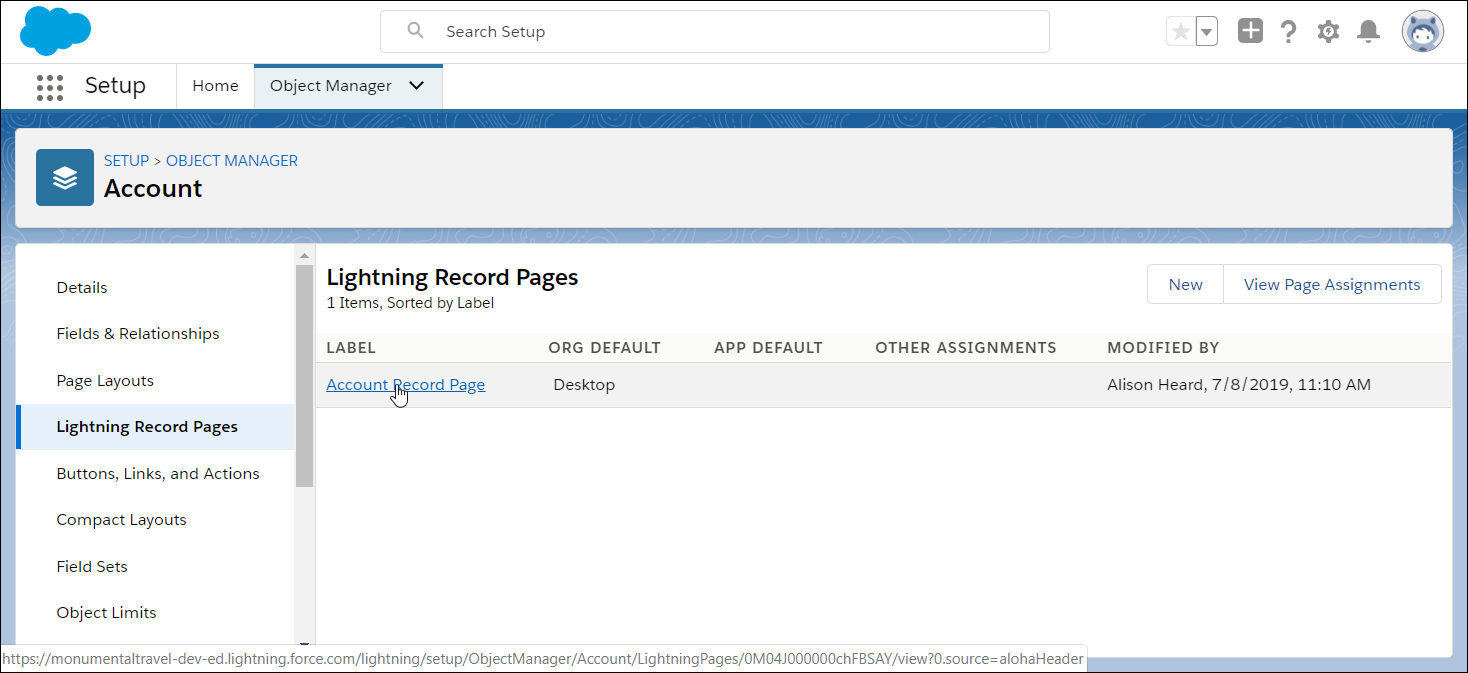The height and width of the screenshot is (673, 1468).
Task: Click the Favorites star icon
Action: (1181, 32)
